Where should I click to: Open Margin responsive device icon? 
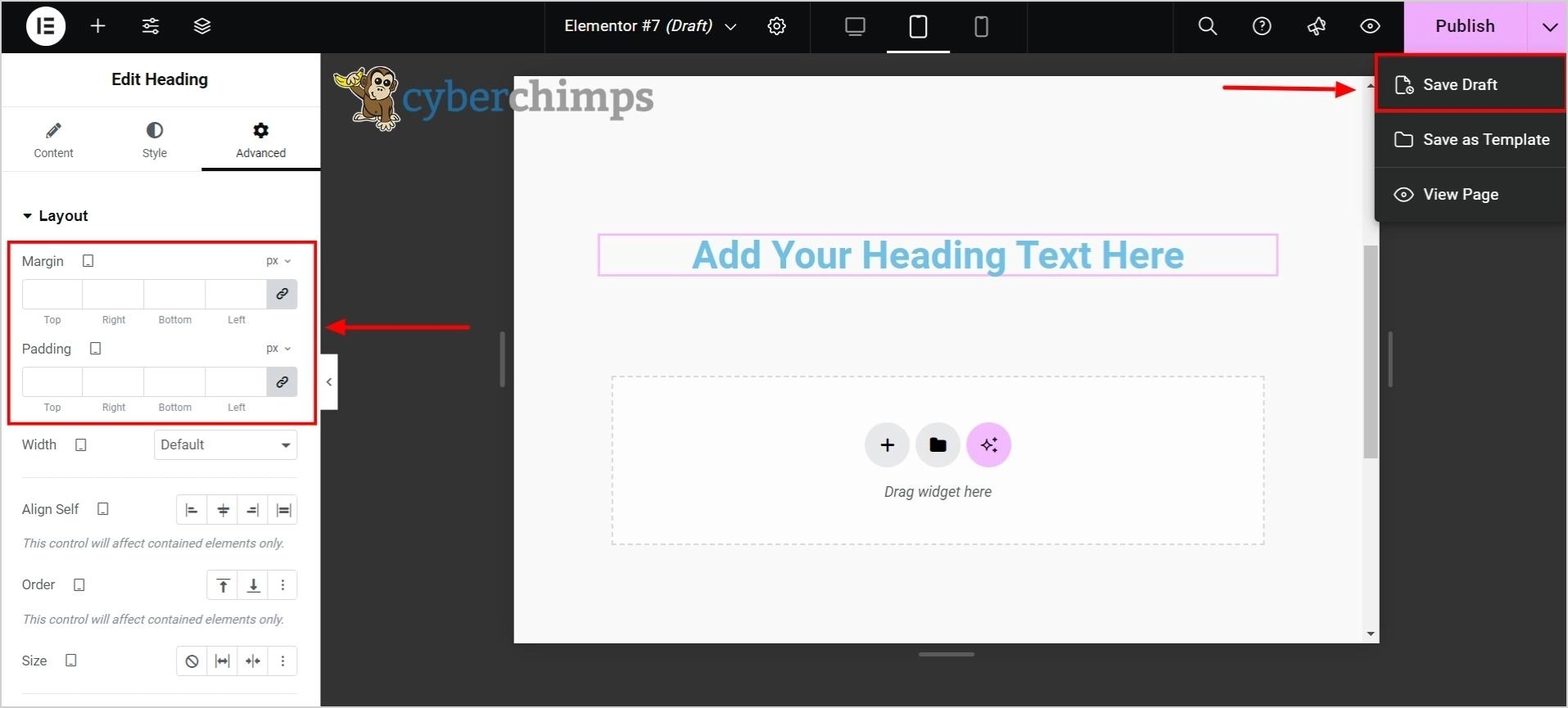pyautogui.click(x=88, y=261)
